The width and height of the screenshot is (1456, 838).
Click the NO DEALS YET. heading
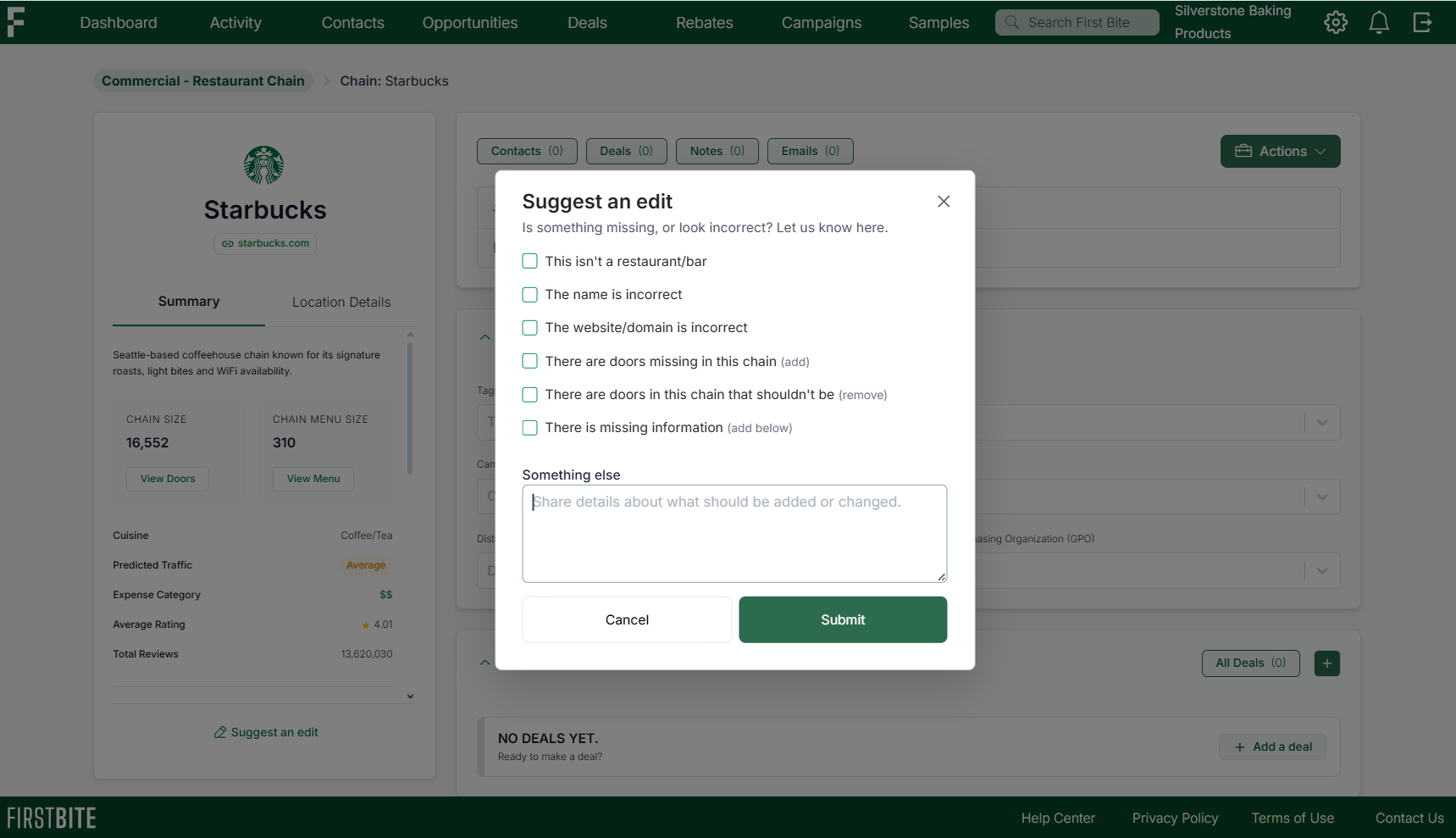pos(548,739)
